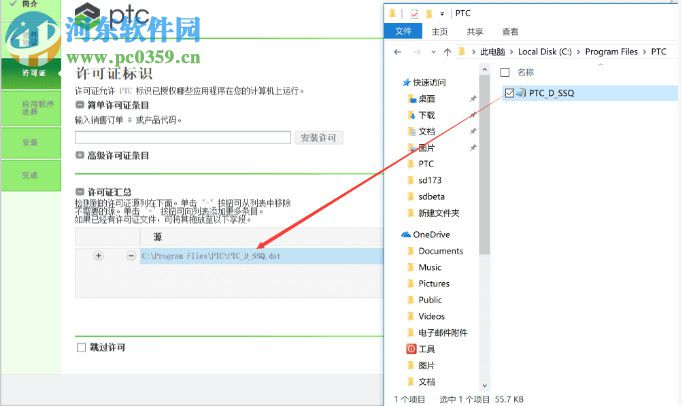Go to the 完成 step in the sidebar
The image size is (682, 406).
pyautogui.click(x=31, y=175)
